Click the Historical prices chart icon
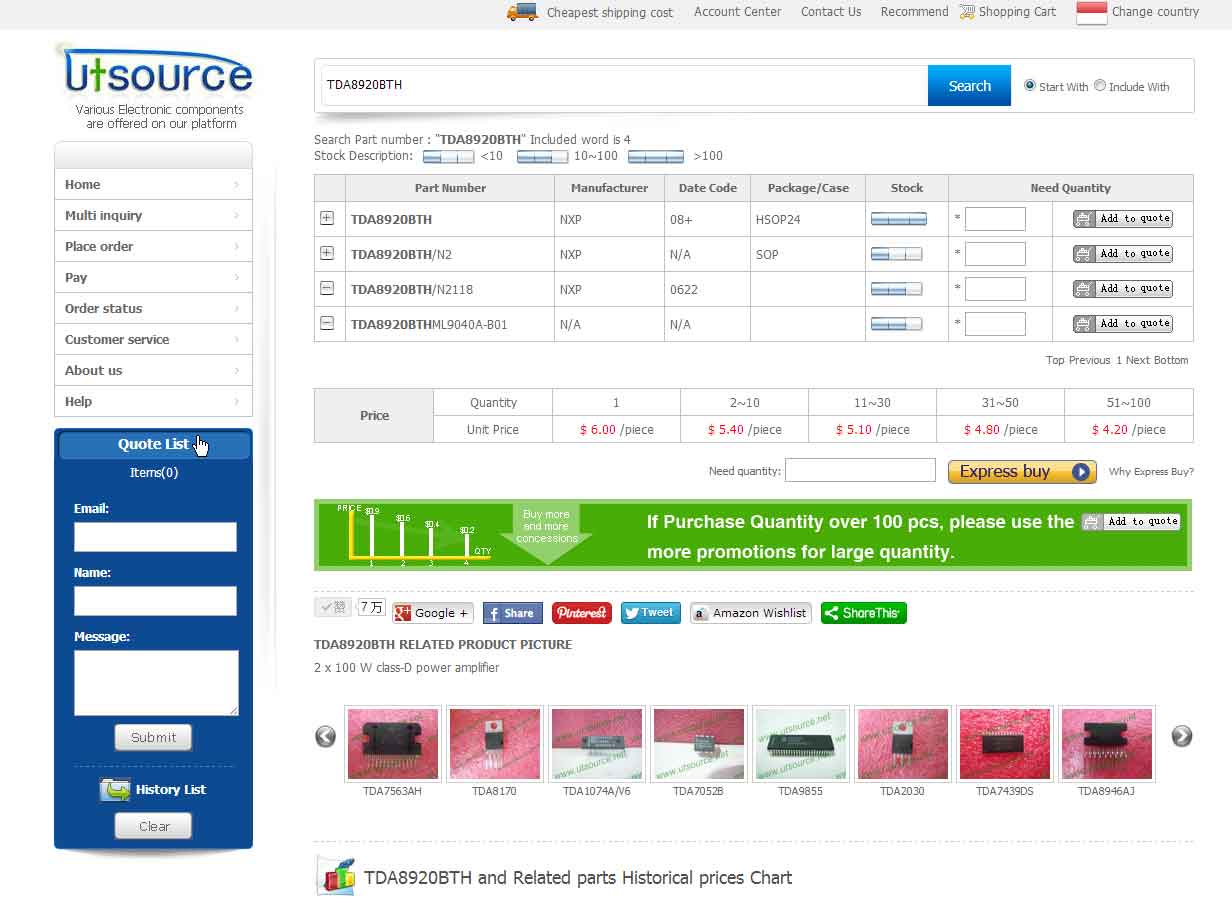 [x=336, y=876]
